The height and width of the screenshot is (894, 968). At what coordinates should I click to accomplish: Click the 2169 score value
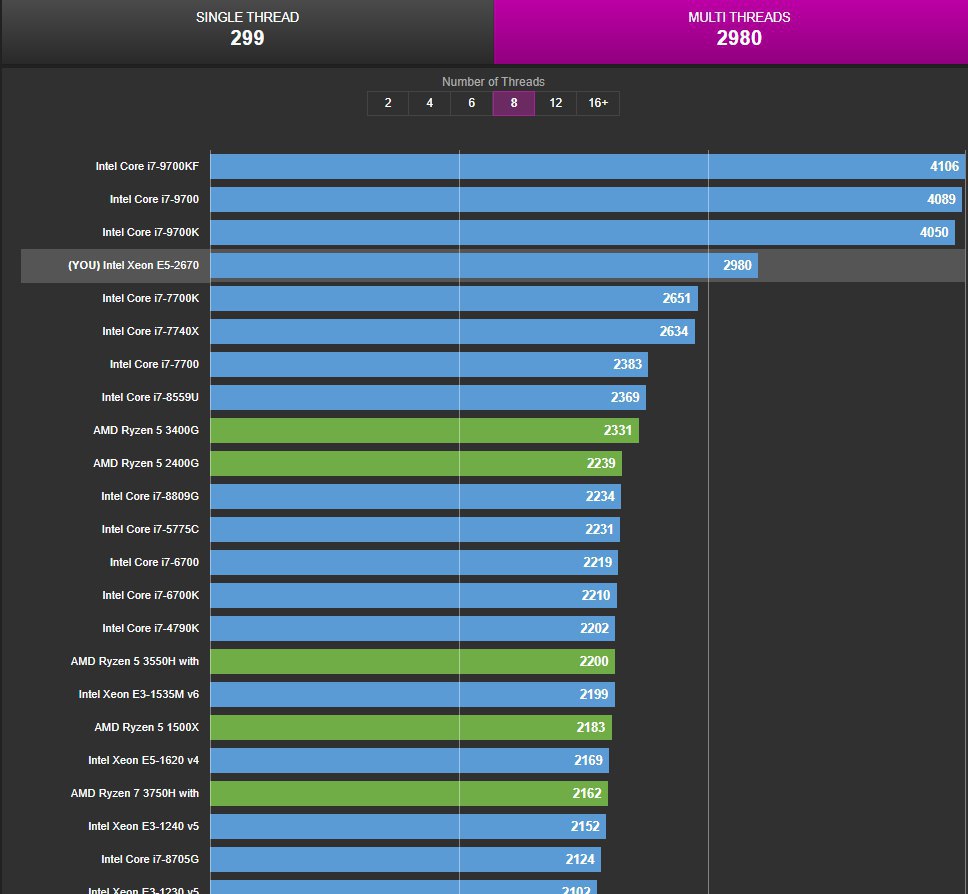(x=588, y=761)
